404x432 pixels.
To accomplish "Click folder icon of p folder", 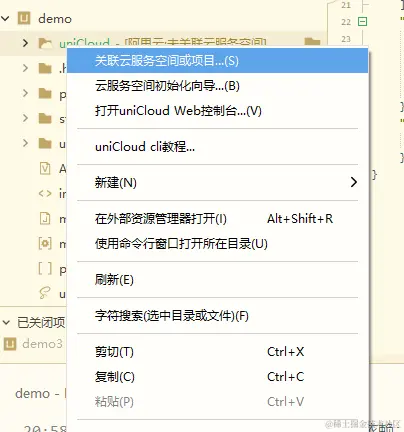I will (x=45, y=93).
